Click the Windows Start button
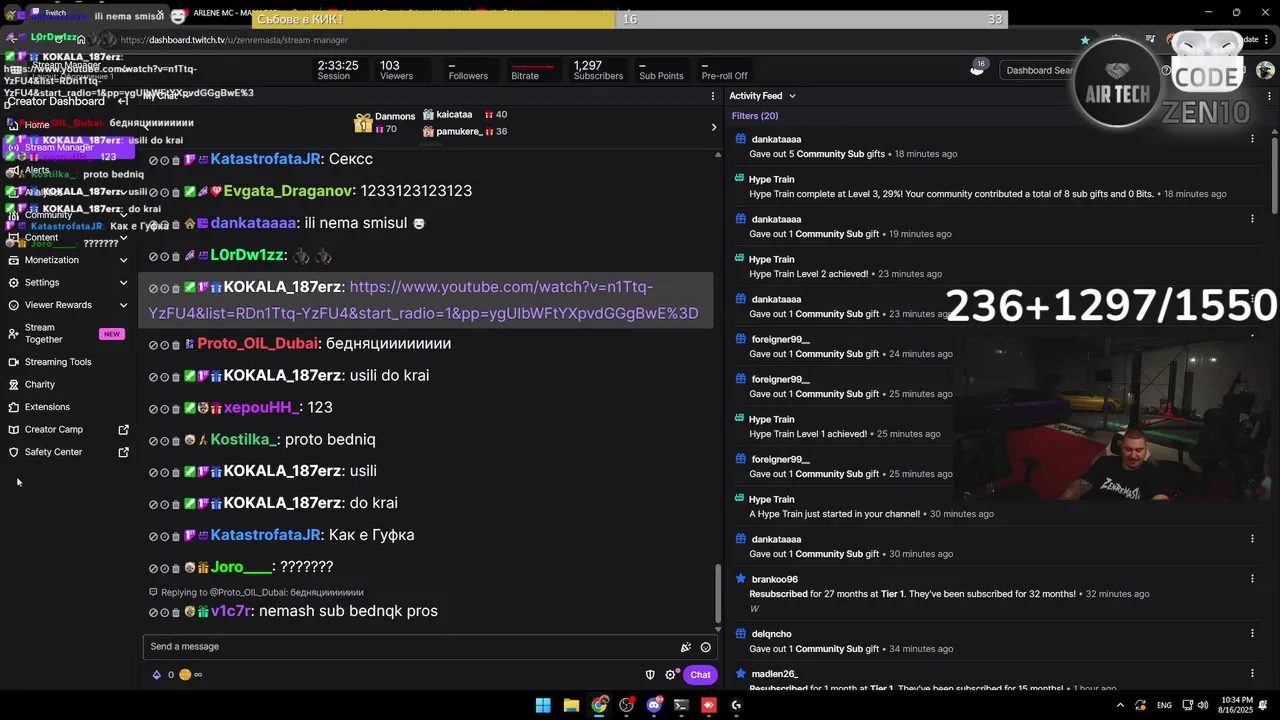The height and width of the screenshot is (720, 1280). point(543,705)
